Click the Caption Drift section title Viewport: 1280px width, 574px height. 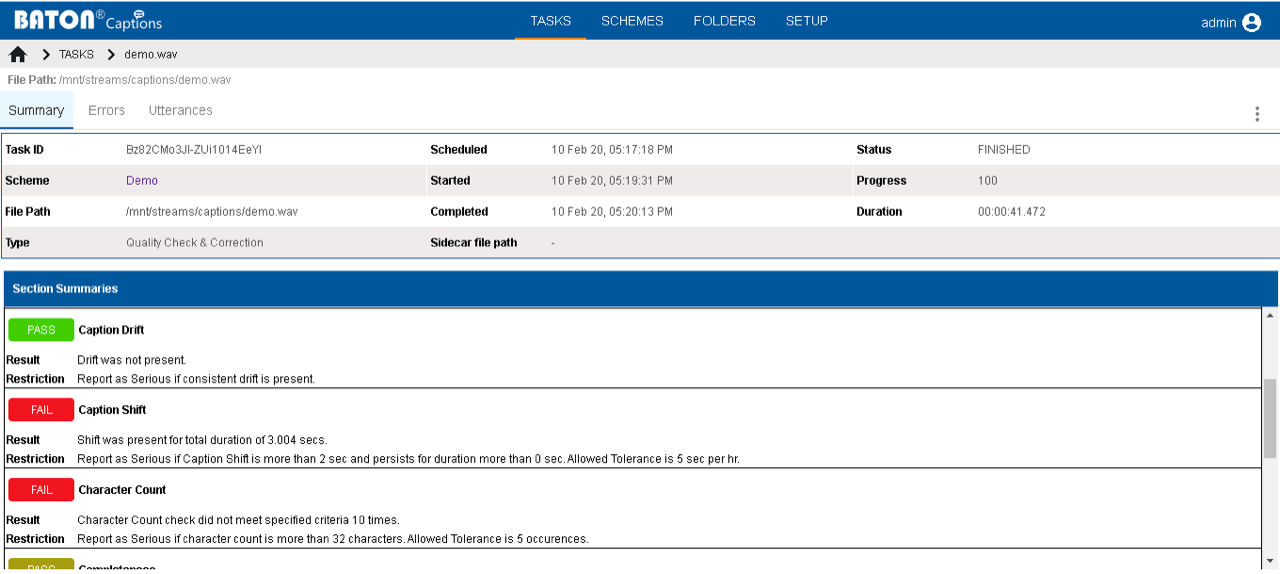tap(112, 330)
